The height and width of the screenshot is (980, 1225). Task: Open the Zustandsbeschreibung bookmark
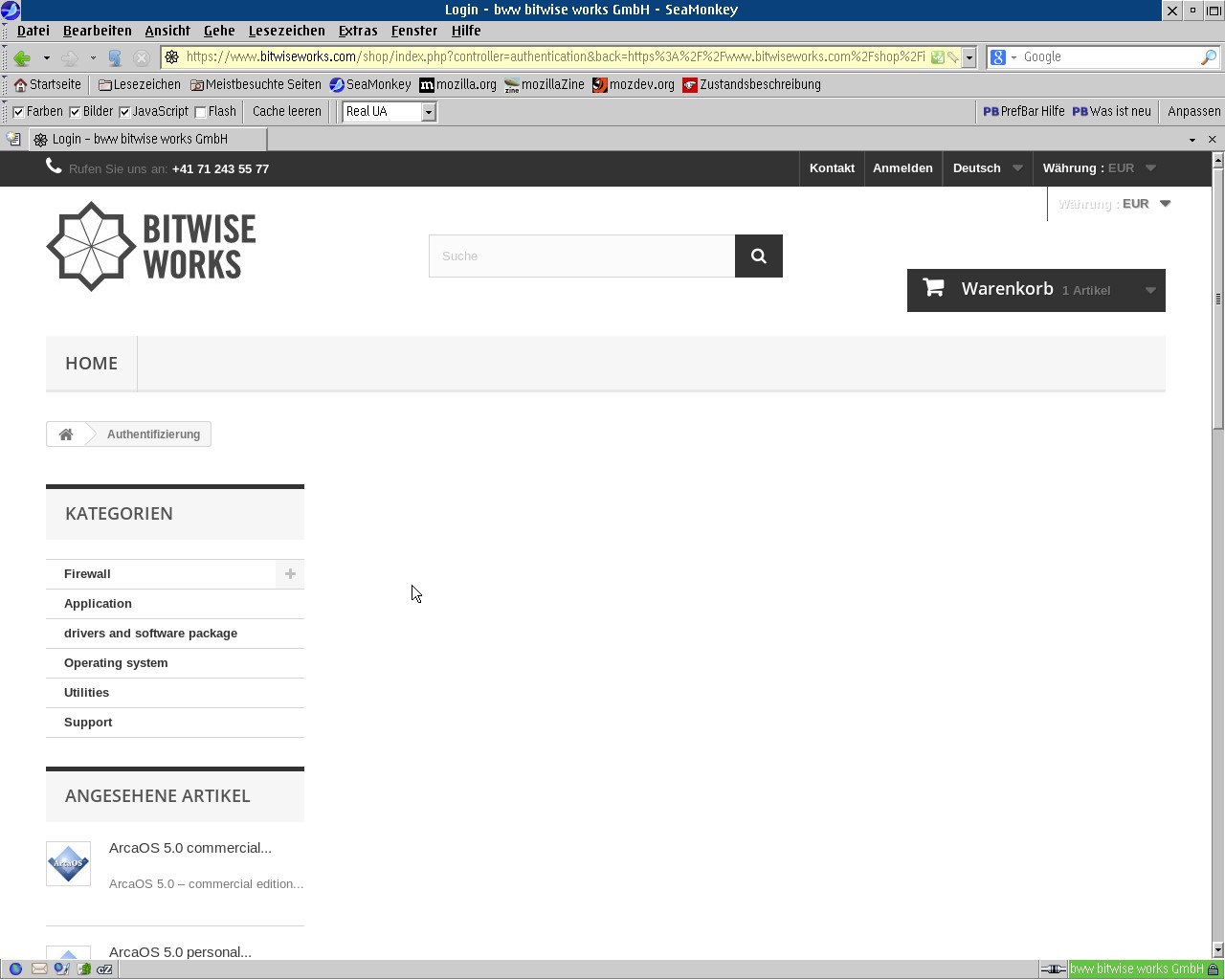pos(752,84)
